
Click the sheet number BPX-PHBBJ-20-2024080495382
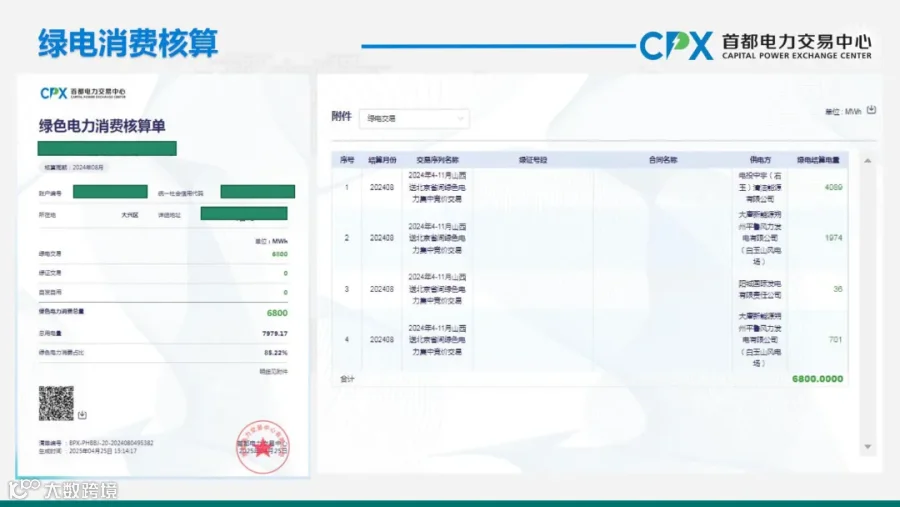[111, 443]
